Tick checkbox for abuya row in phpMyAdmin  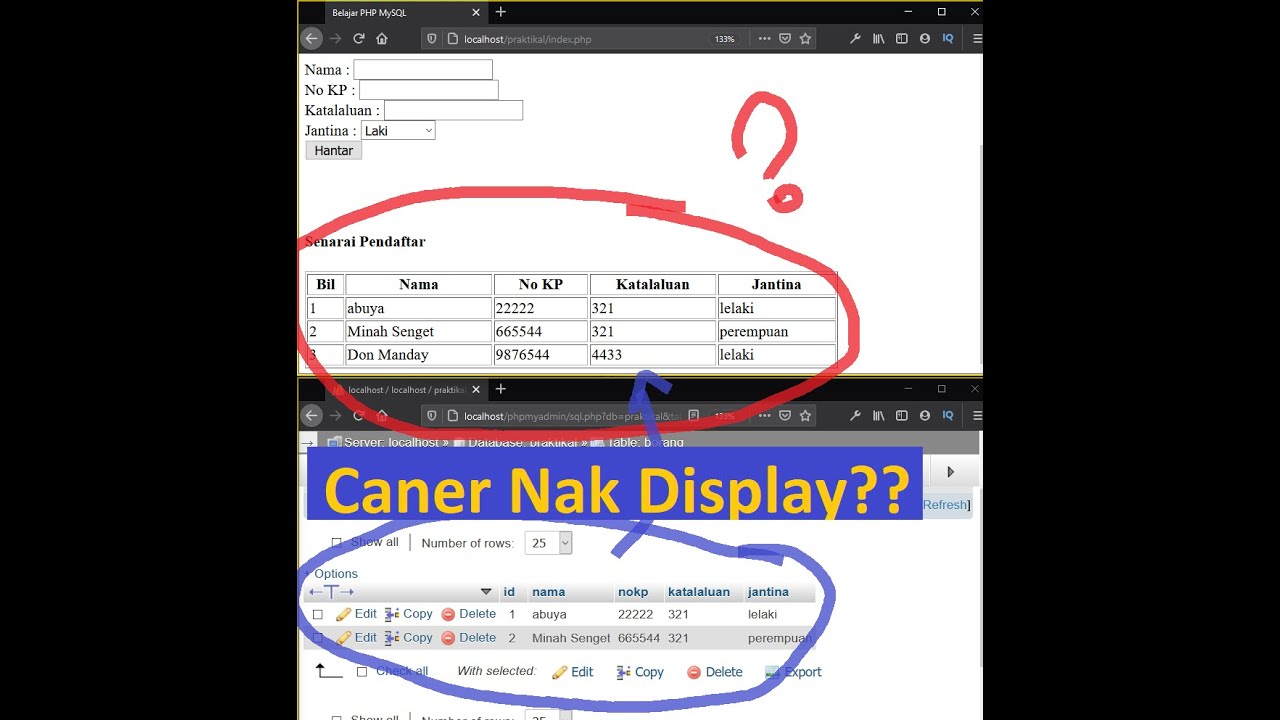318,615
